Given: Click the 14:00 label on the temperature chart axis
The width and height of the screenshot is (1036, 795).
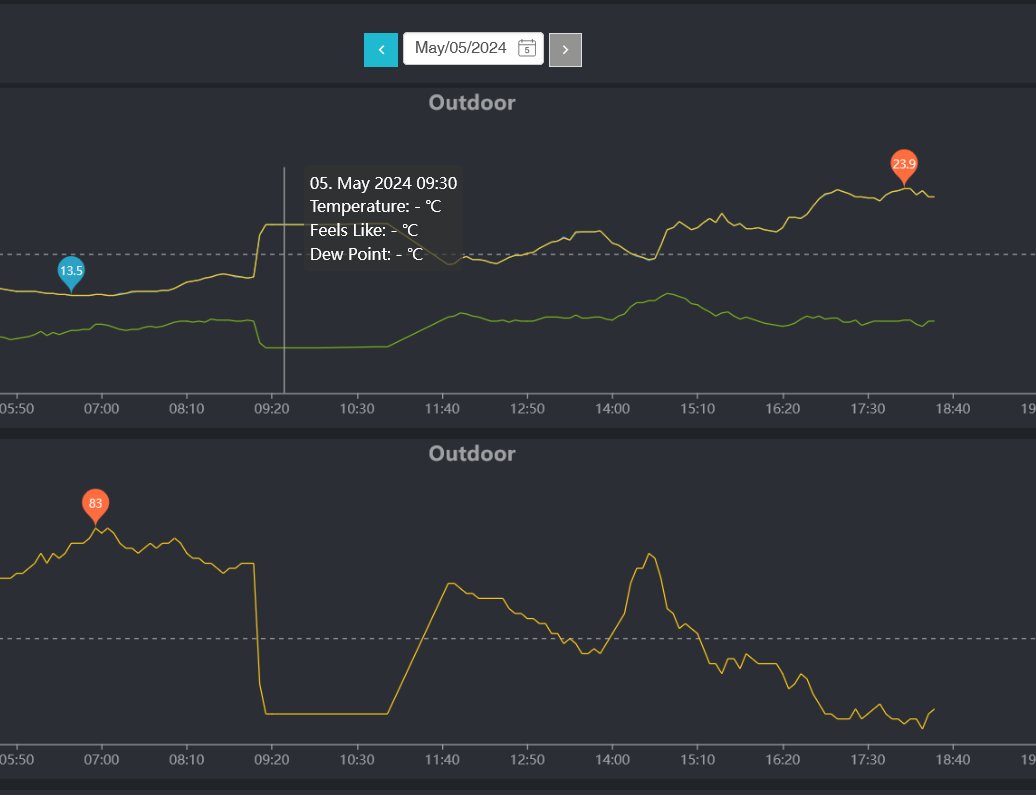Looking at the screenshot, I should [612, 408].
